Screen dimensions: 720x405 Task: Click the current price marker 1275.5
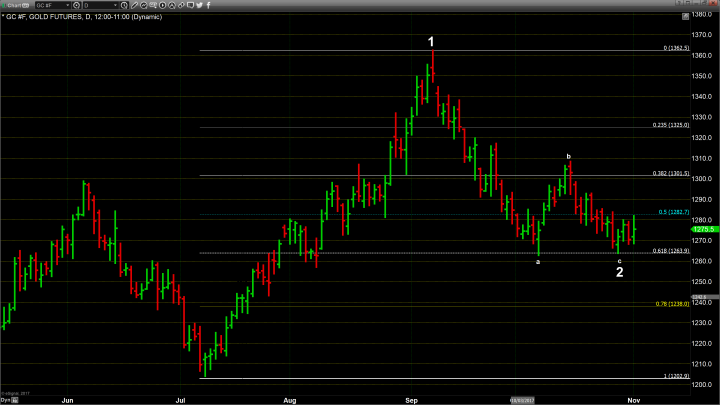pyautogui.click(x=704, y=229)
